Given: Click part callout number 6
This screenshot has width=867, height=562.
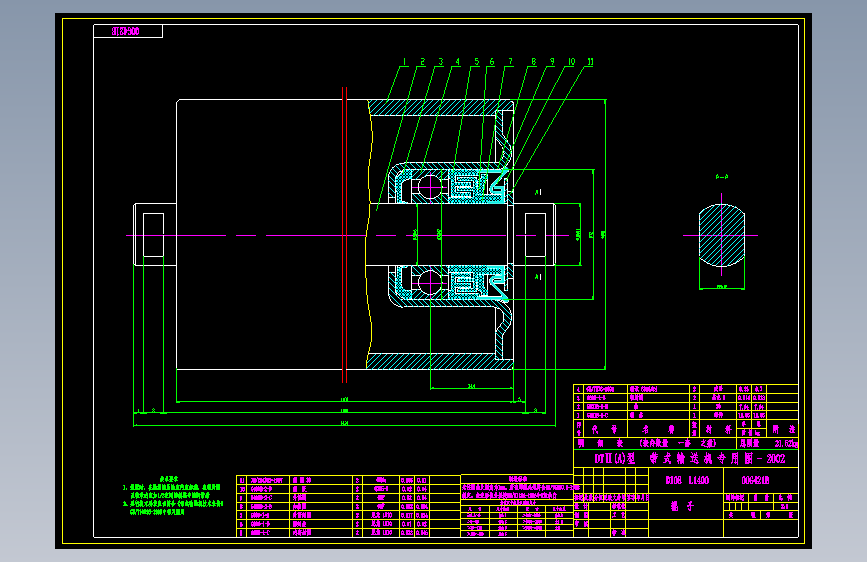Looking at the screenshot, I should pos(492,62).
